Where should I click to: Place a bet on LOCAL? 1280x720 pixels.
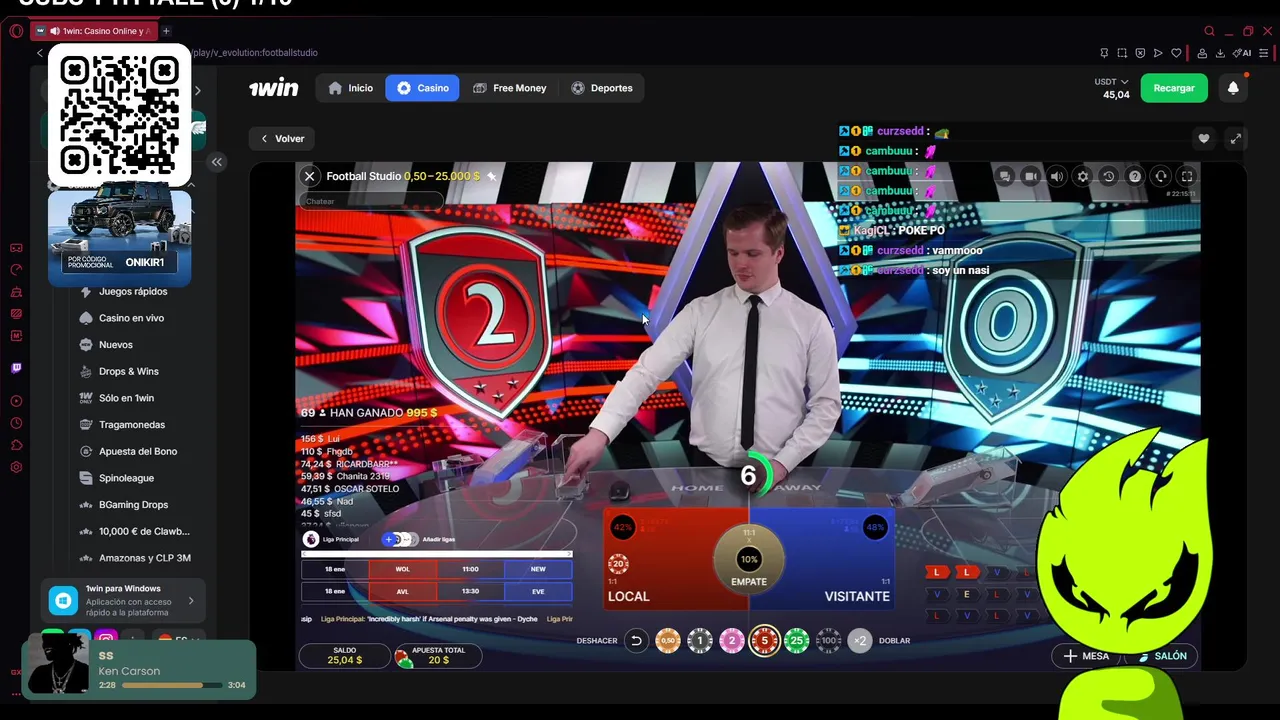(660, 560)
